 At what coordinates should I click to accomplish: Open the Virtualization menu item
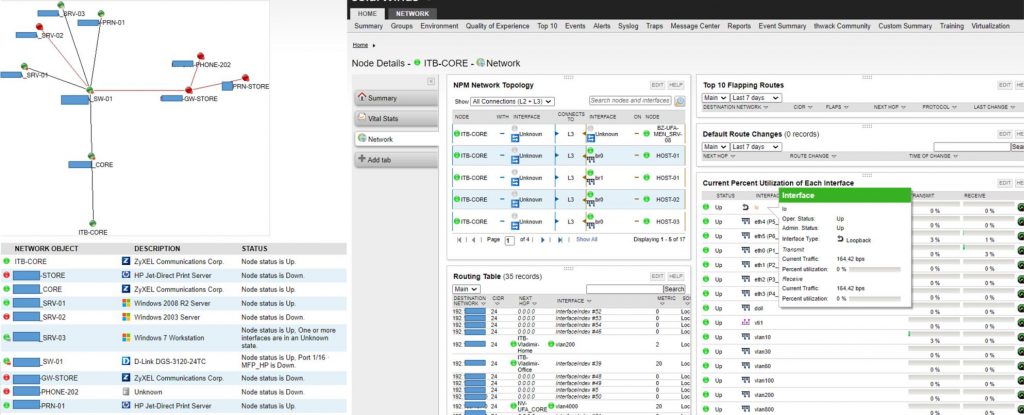[x=991, y=26]
